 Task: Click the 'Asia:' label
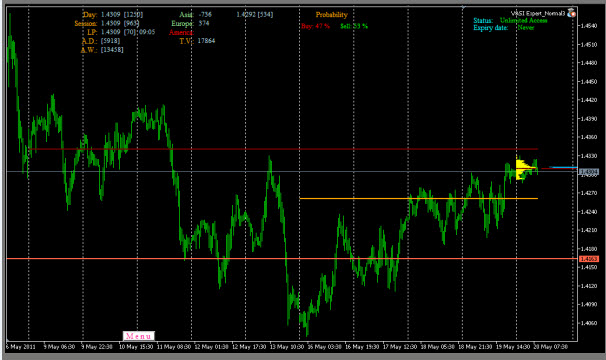click(x=186, y=15)
